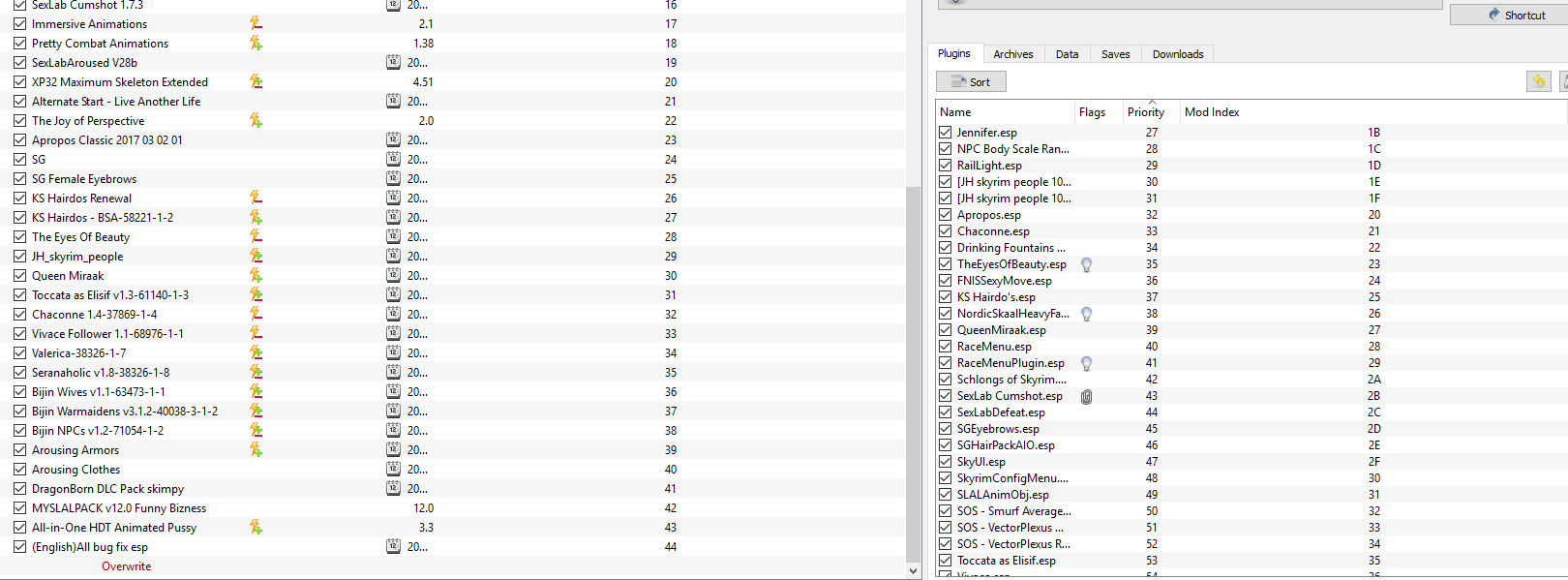This screenshot has height=580, width=1568.
Task: Click the mod list vertical scrollbar thumb
Action: [x=913, y=374]
